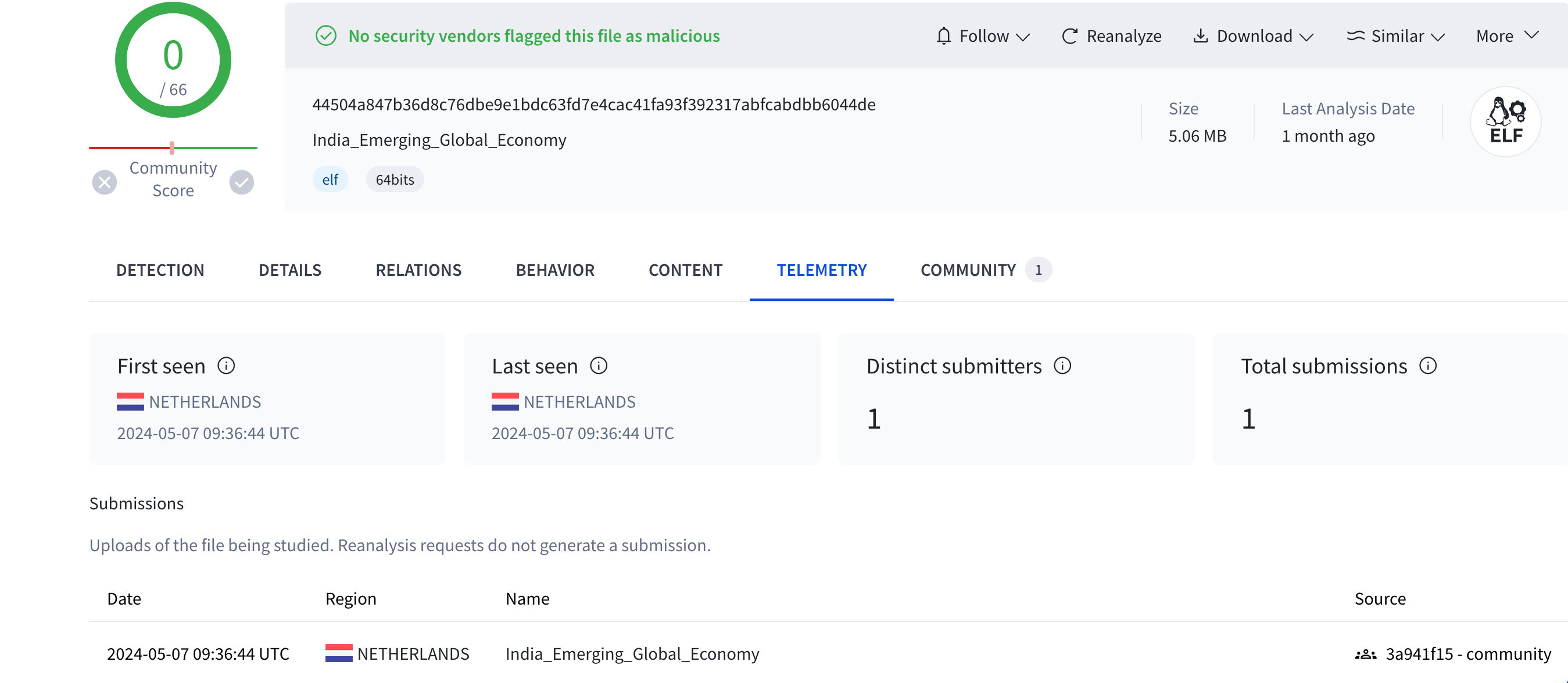The height and width of the screenshot is (683, 1568).
Task: Click NETHERLANDS text in submissions row
Action: [413, 654]
